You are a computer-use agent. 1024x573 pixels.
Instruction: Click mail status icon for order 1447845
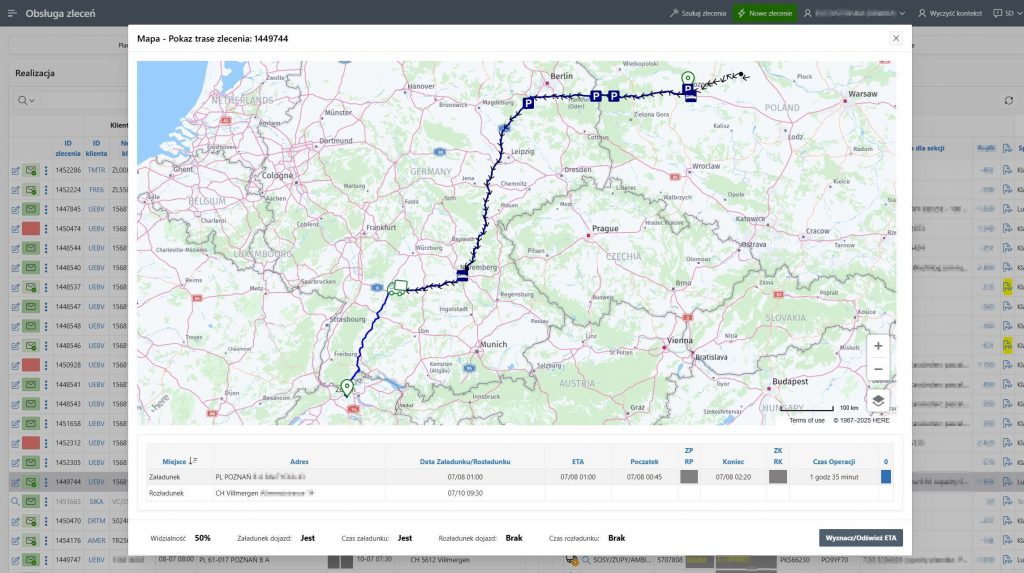pyautogui.click(x=31, y=209)
